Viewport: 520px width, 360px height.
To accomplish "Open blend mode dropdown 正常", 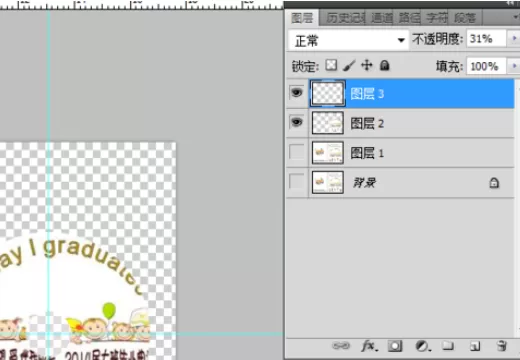I will [349, 40].
